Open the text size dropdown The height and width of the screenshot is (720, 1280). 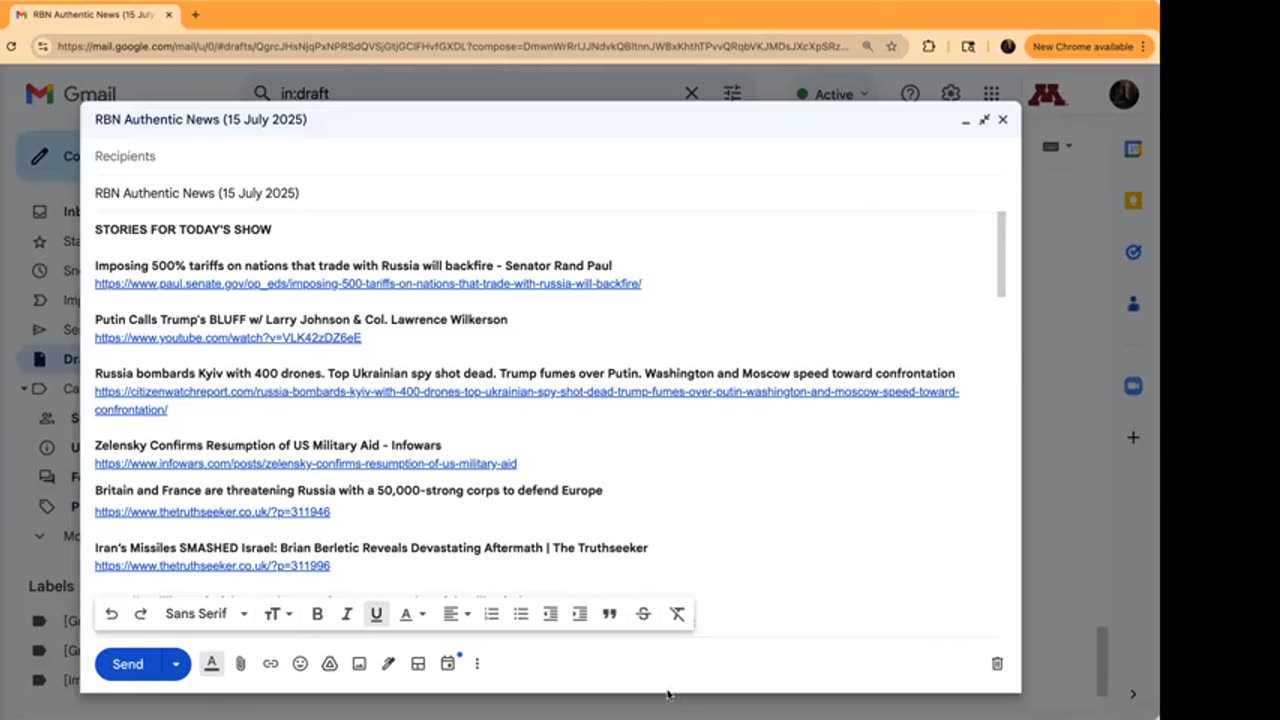pos(278,614)
